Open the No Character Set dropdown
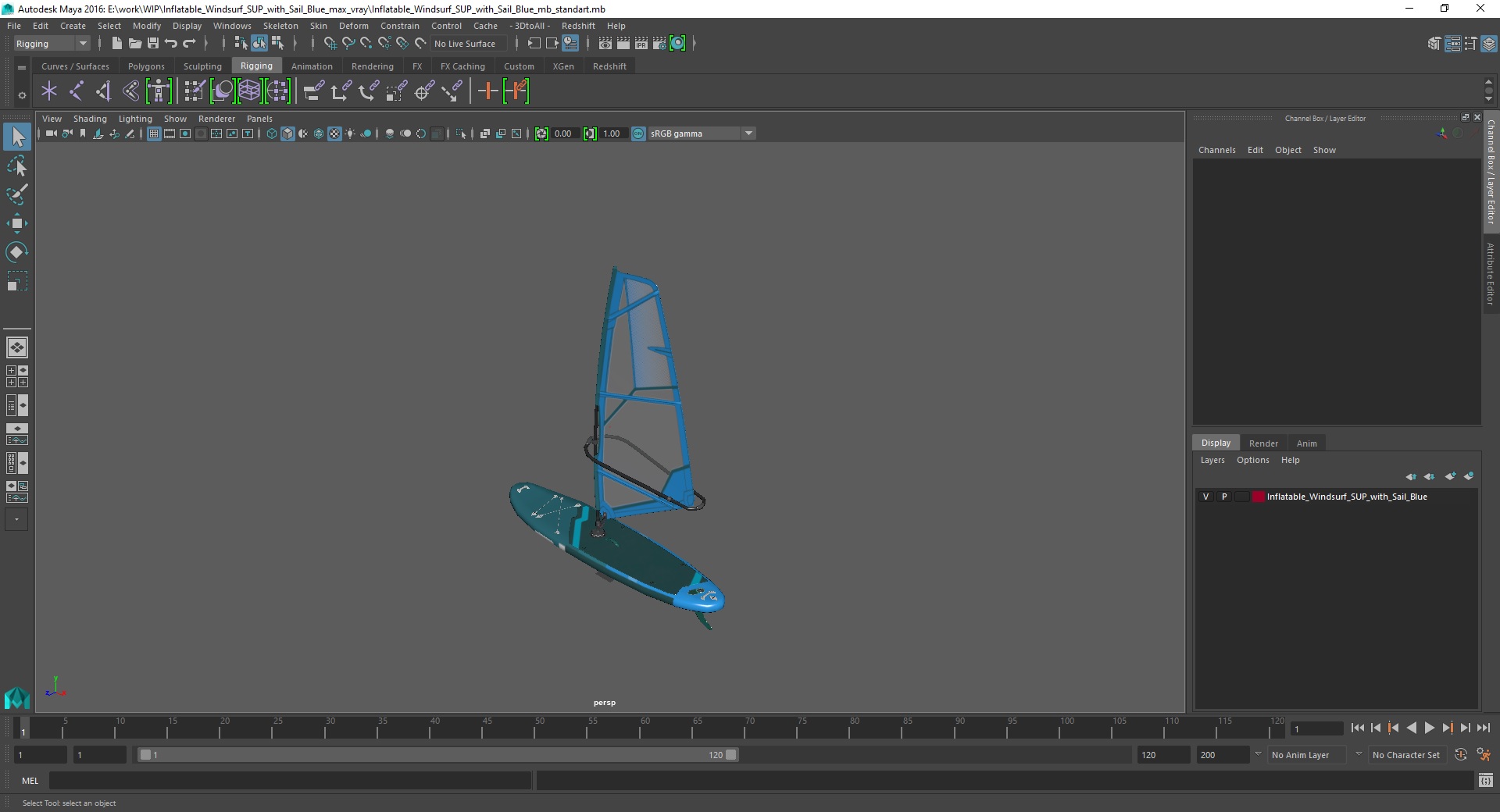This screenshot has width=1500, height=812. 1409,755
